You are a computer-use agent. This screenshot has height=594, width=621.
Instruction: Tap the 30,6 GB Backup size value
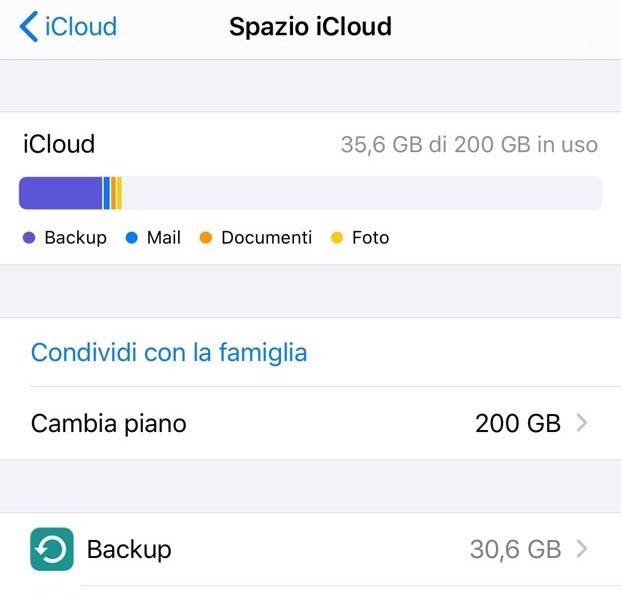point(515,549)
